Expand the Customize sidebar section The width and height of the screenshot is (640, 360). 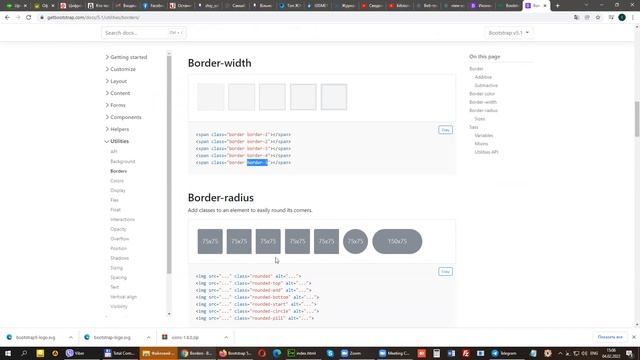pos(121,69)
